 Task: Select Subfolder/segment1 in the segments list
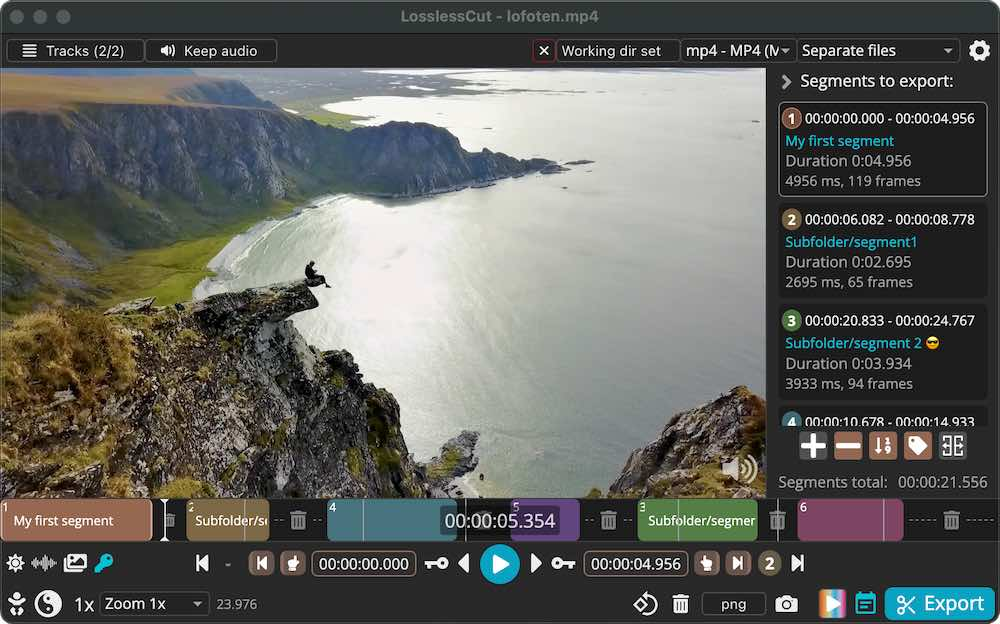click(882, 250)
